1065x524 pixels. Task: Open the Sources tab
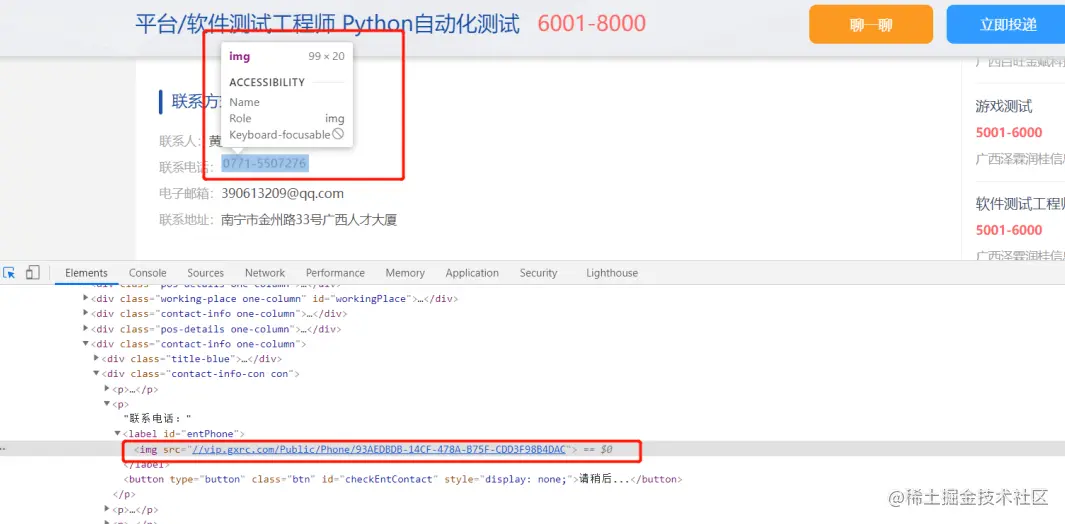tap(205, 273)
